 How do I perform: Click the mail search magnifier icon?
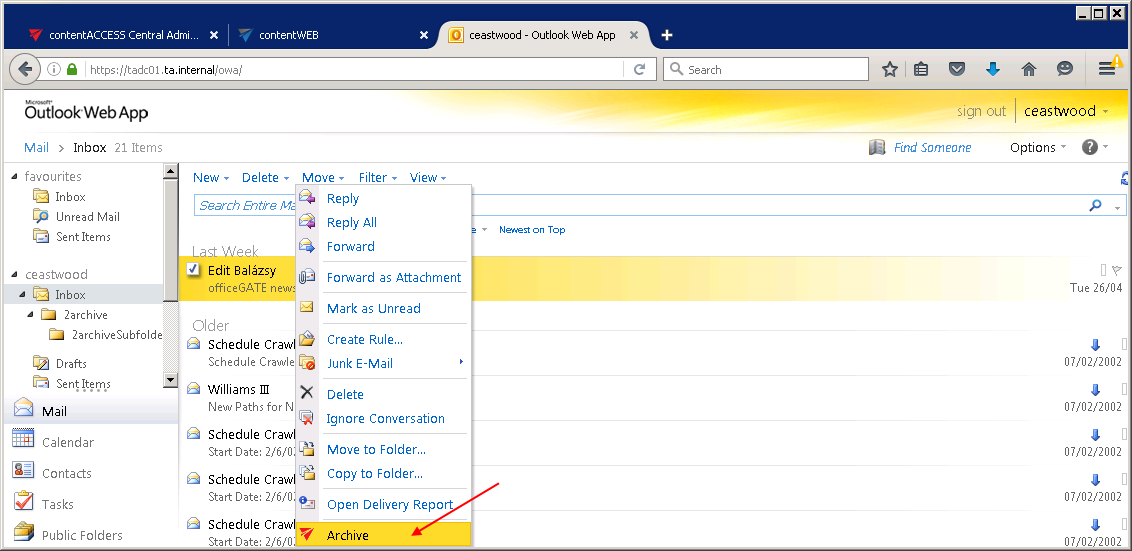click(x=1095, y=205)
